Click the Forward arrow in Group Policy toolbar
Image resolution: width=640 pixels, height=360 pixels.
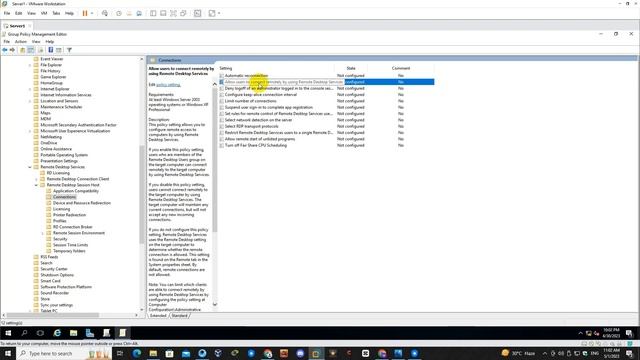click(12, 50)
